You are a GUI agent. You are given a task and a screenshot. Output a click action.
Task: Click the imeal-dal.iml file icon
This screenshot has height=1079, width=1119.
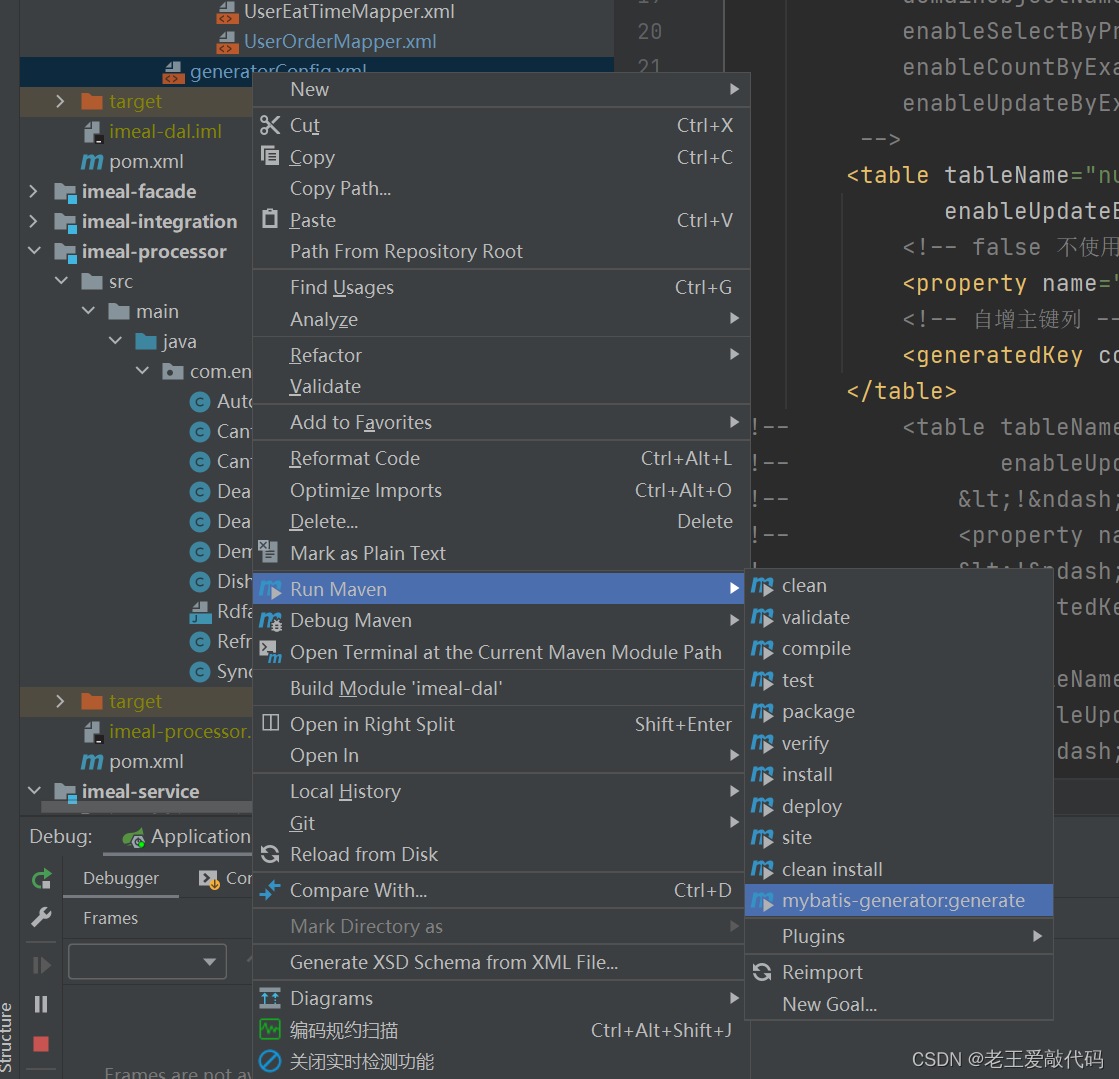tap(93, 132)
